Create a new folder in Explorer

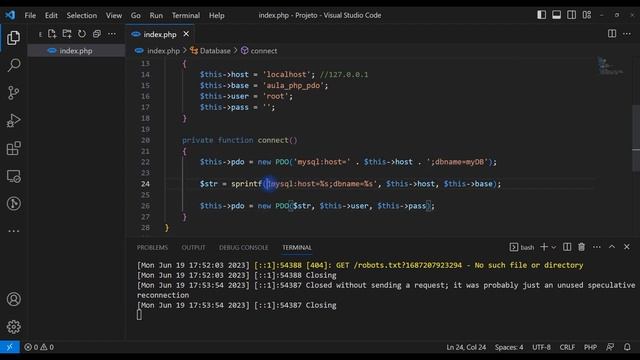click(67, 34)
